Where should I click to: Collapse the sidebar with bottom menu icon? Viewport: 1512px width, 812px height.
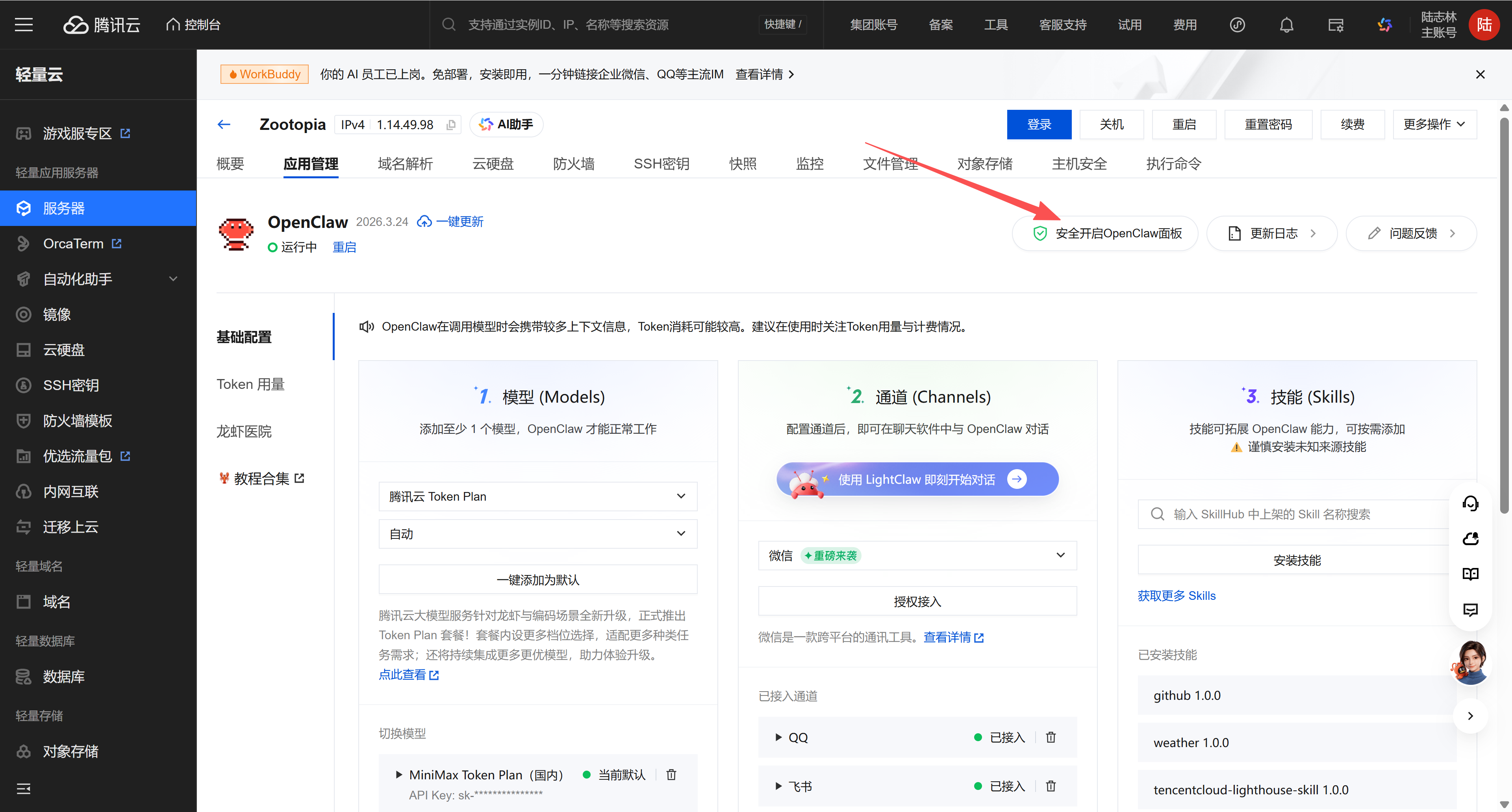click(24, 788)
